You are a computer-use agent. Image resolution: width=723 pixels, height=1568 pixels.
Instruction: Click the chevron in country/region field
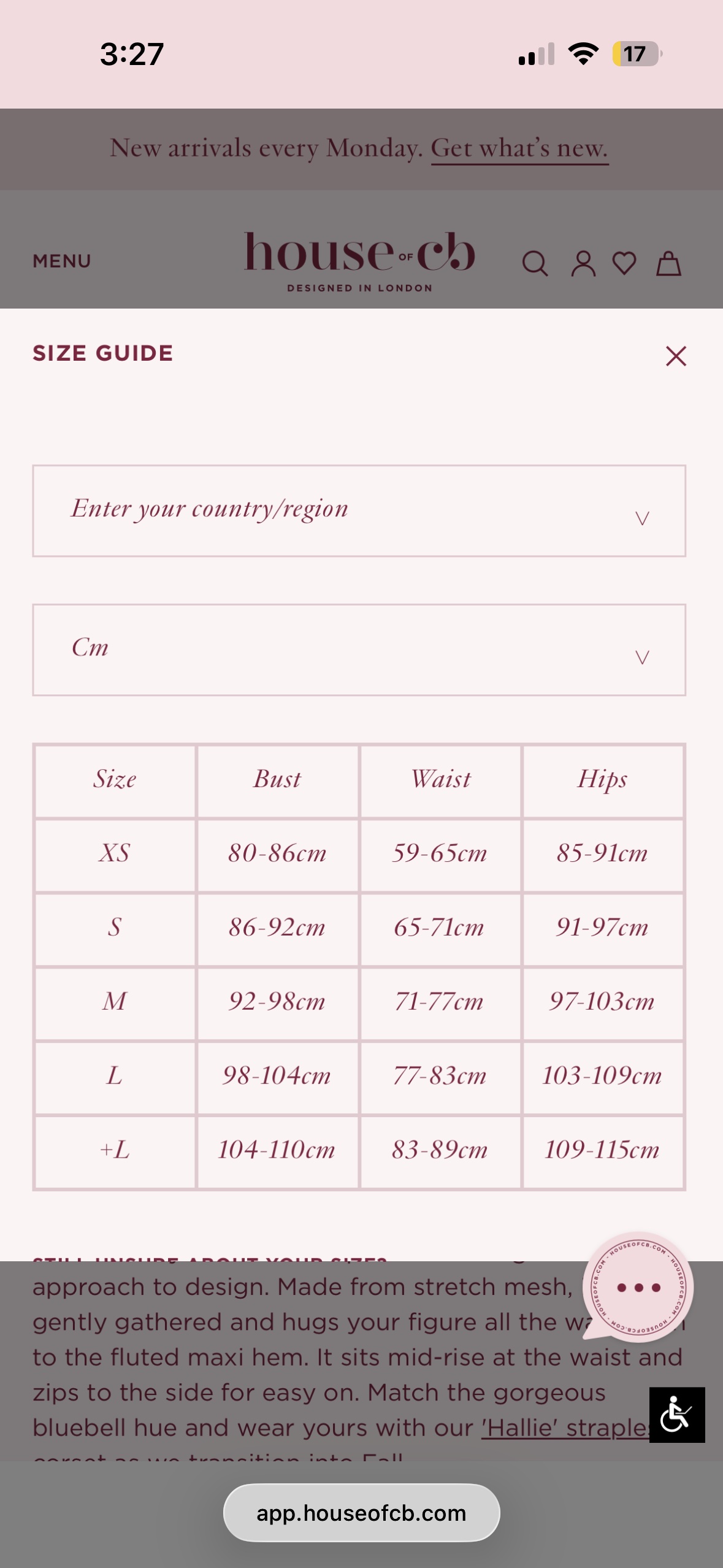coord(641,519)
